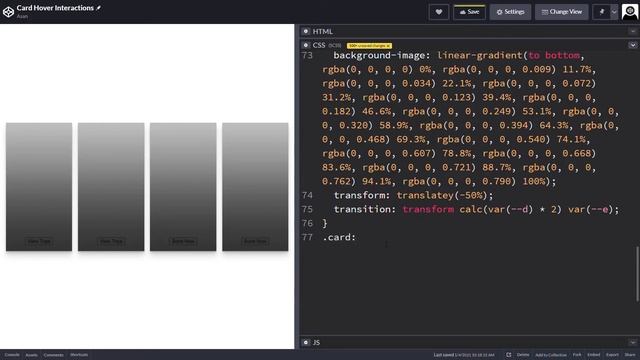Open the Shortcuts panel

point(79,355)
